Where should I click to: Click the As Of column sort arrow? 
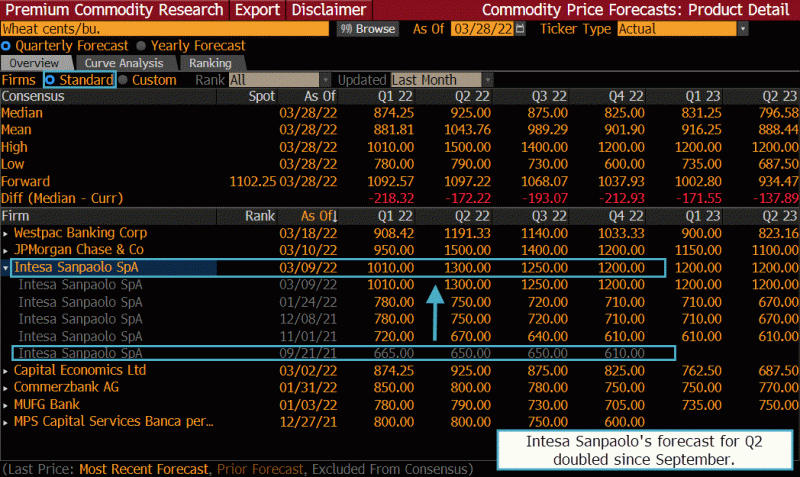(336, 216)
